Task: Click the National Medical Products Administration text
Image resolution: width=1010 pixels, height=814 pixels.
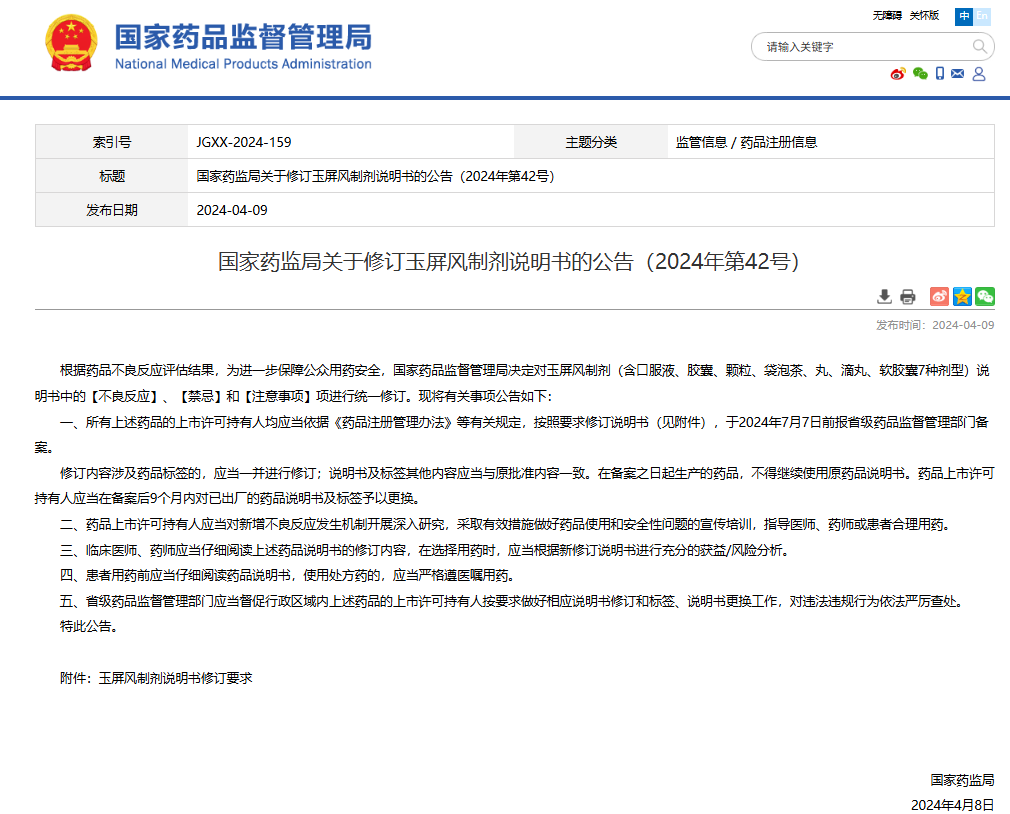Action: click(243, 65)
